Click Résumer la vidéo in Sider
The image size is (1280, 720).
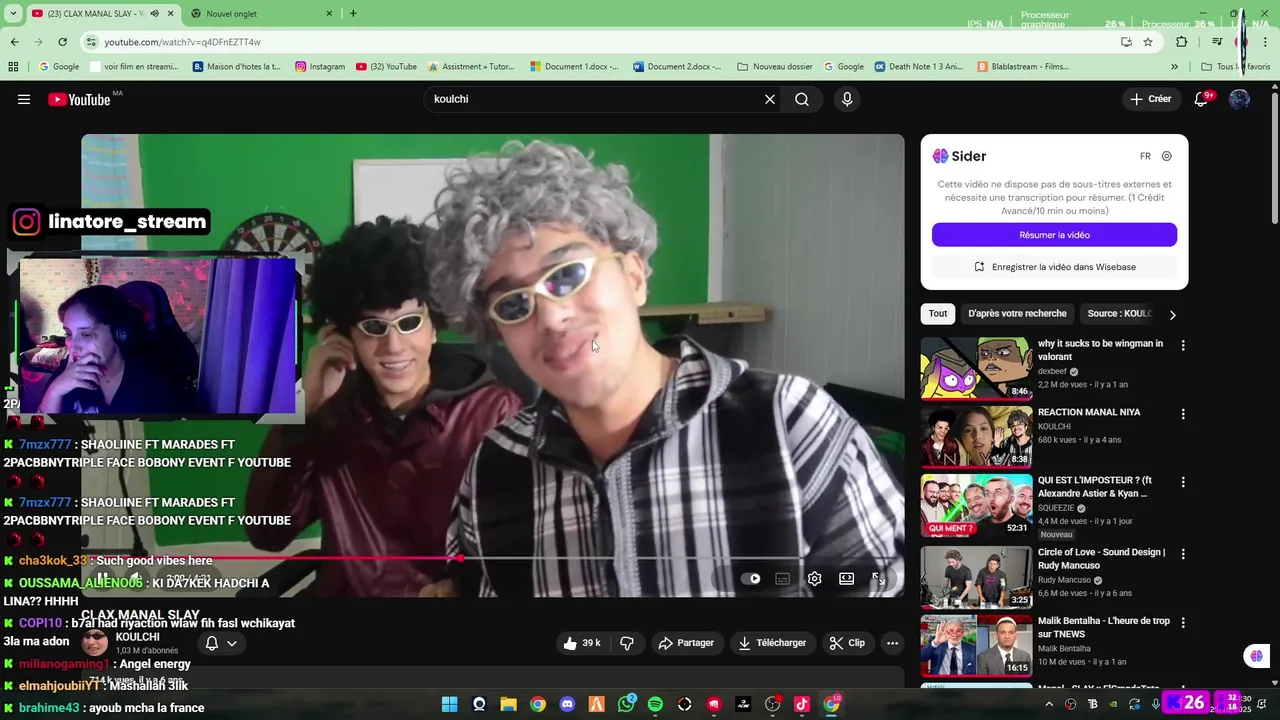pos(1054,235)
